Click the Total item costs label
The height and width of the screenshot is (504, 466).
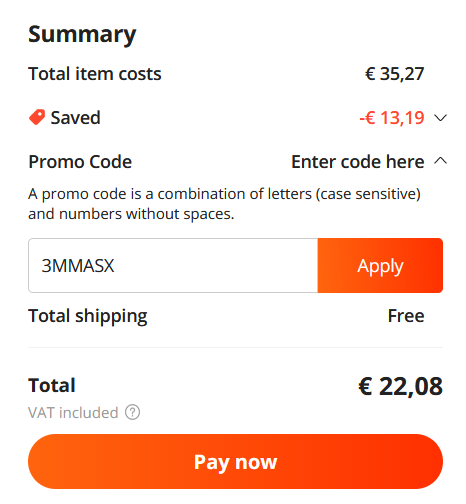pos(95,74)
